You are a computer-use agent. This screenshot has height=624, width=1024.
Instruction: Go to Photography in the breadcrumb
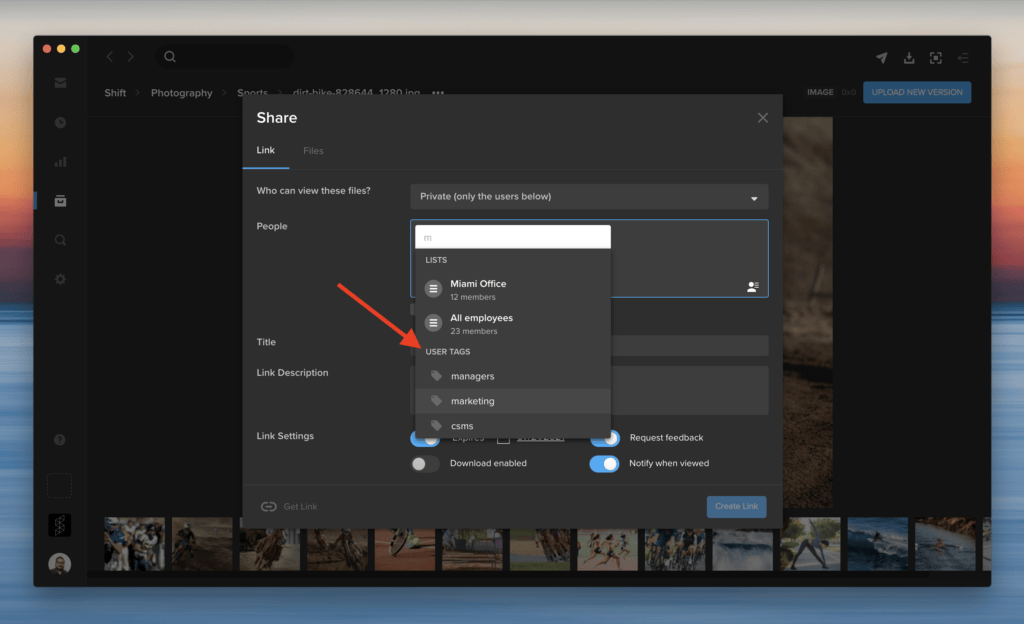pos(182,93)
